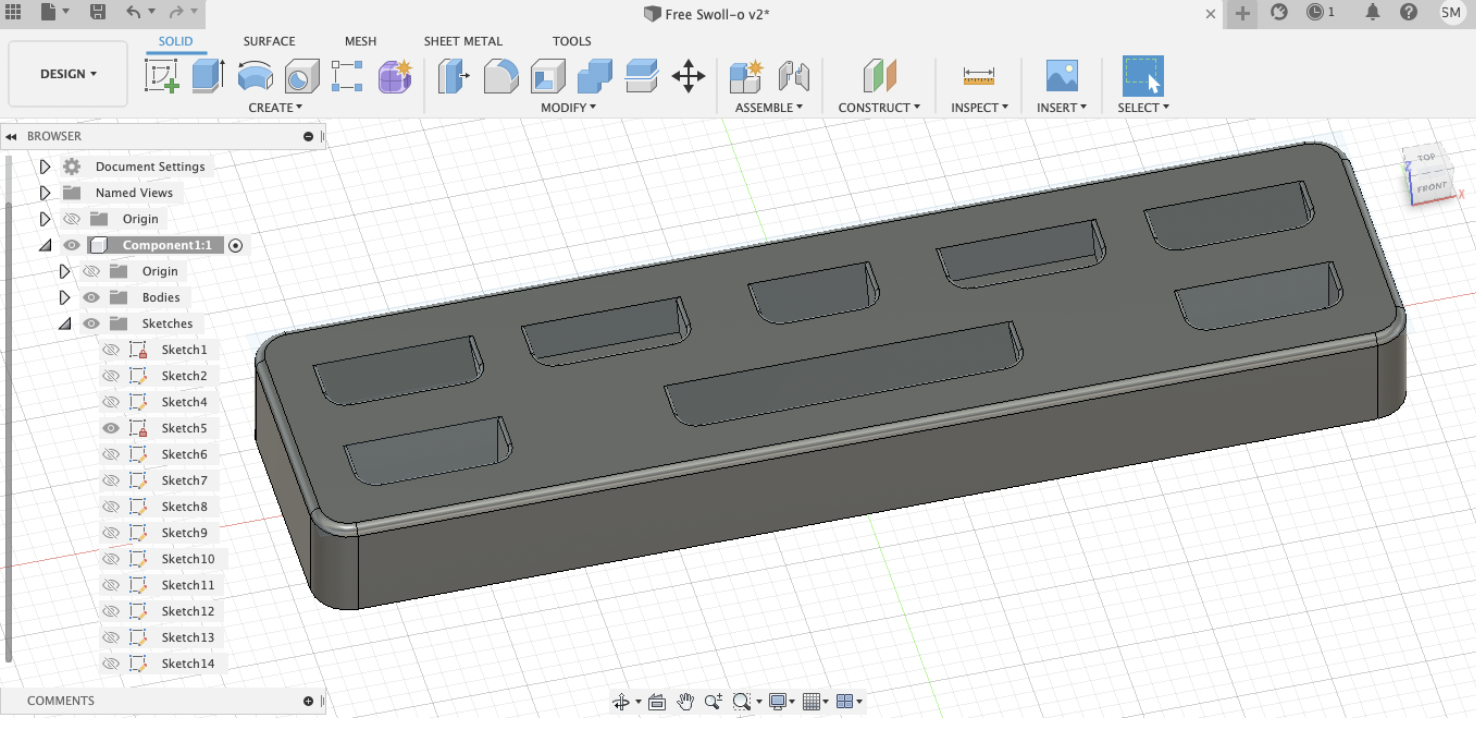1478x732 pixels.
Task: Select the Extrude tool
Action: click(x=208, y=76)
